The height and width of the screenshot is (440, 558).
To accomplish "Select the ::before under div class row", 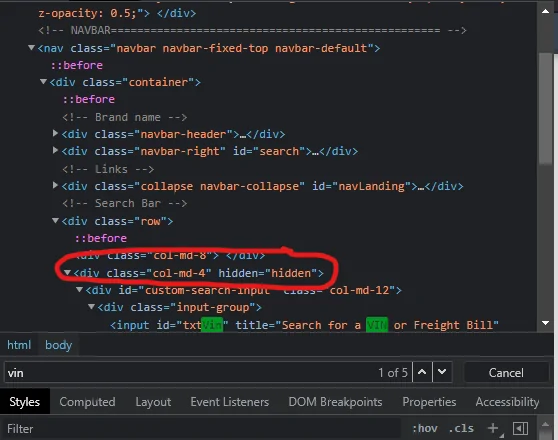I will point(101,238).
